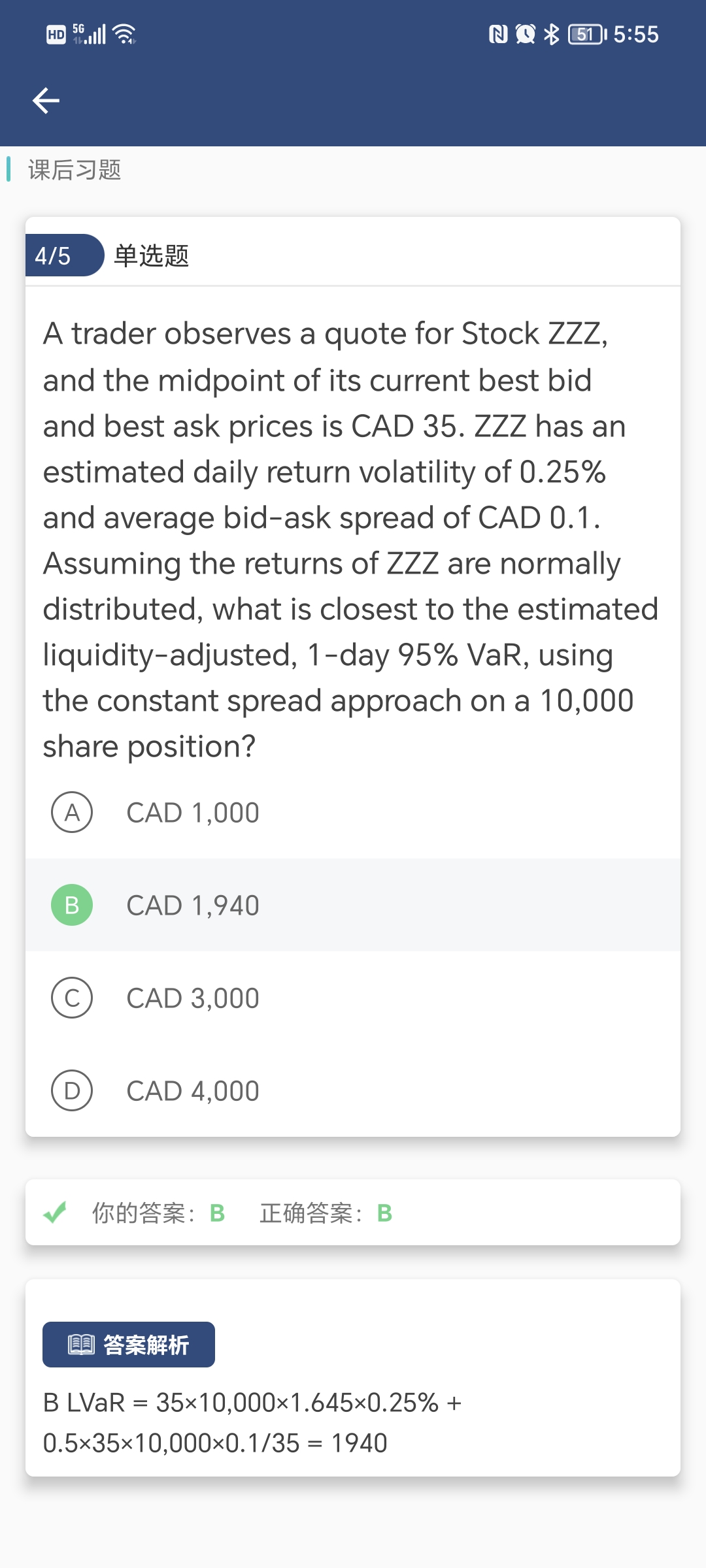The image size is (706, 1568).
Task: Choose the CAD 1,000 answer text
Action: coord(193,813)
